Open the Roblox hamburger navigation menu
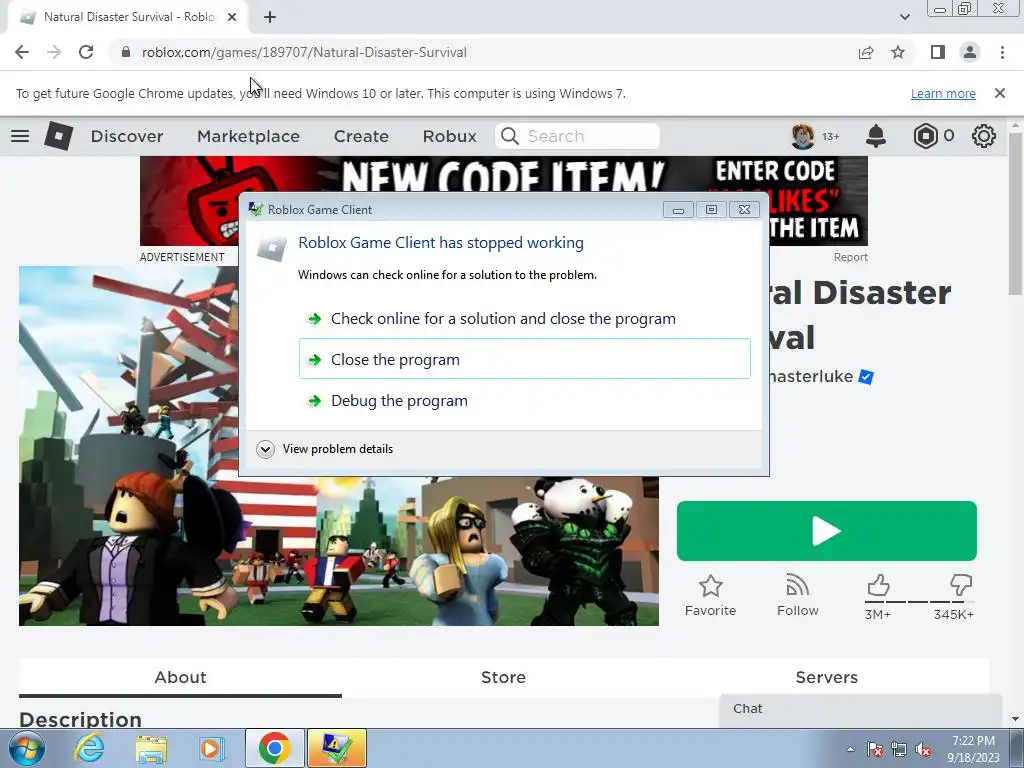 point(20,136)
